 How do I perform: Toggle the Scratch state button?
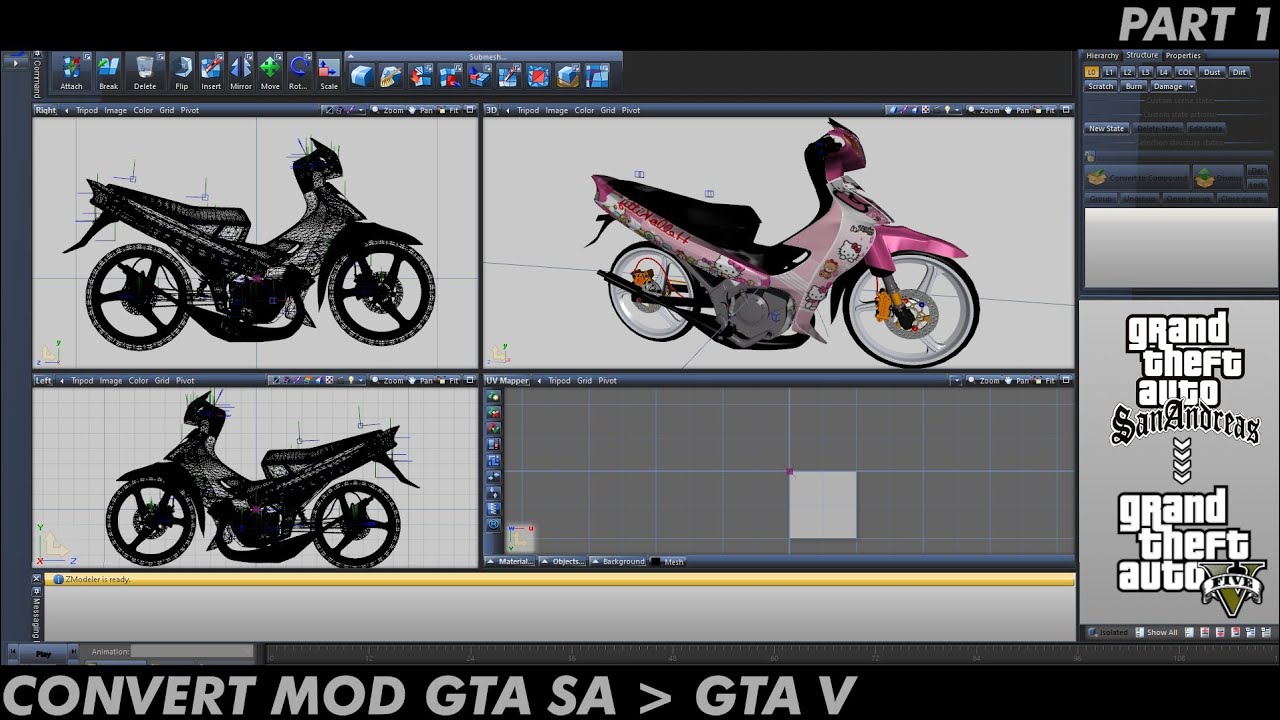[1100, 86]
